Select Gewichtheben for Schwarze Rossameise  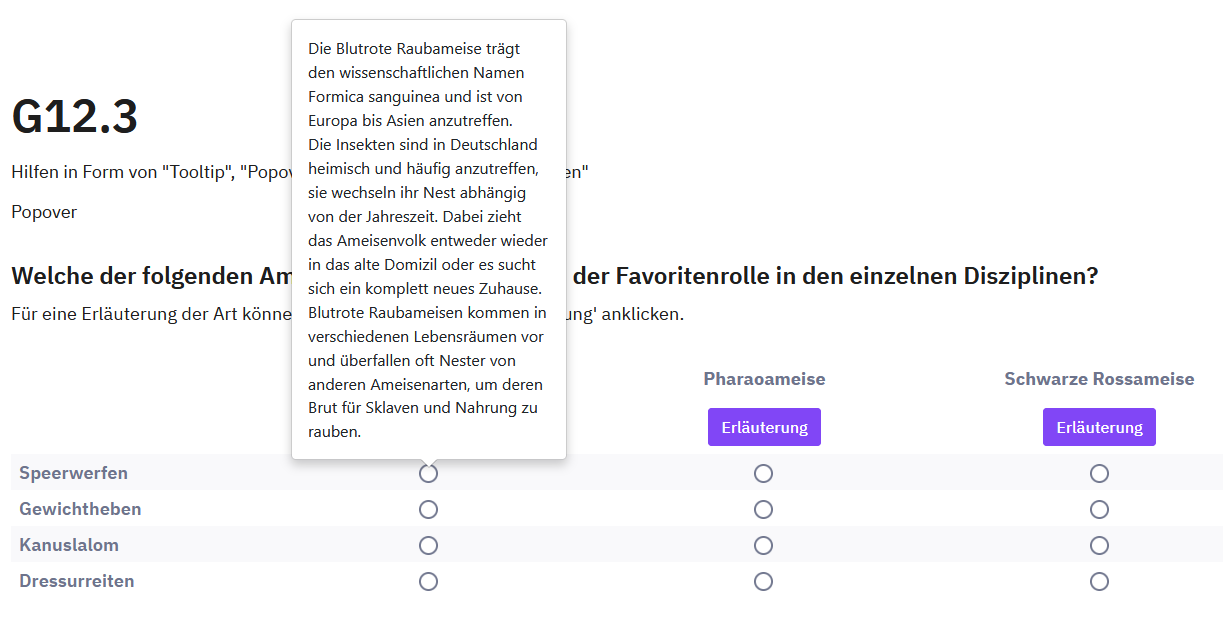[1099, 509]
